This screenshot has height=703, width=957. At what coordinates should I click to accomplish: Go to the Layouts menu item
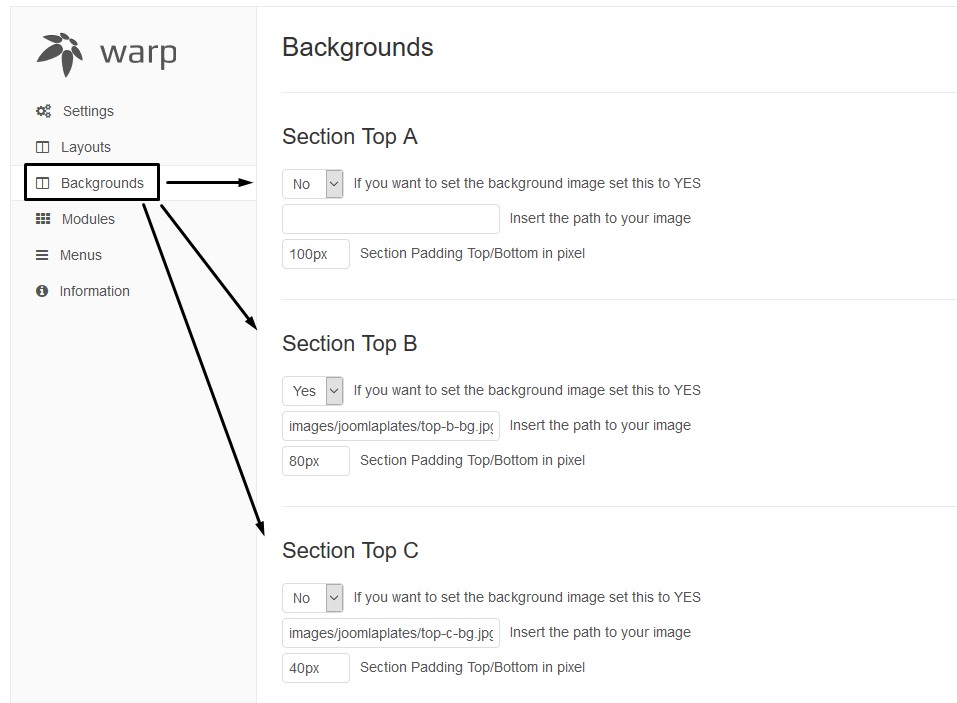coord(86,147)
